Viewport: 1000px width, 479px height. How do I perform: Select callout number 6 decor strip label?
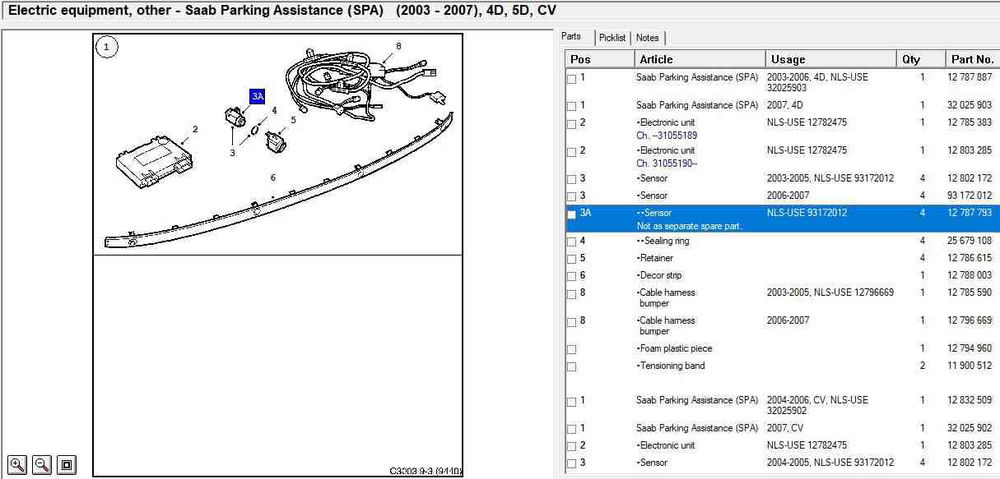273,177
